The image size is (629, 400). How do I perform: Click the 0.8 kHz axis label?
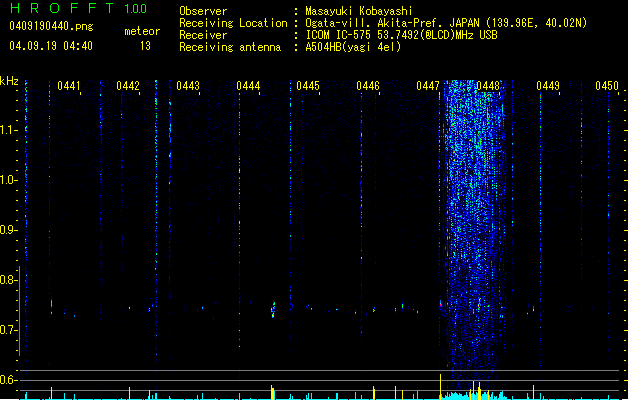click(8, 280)
